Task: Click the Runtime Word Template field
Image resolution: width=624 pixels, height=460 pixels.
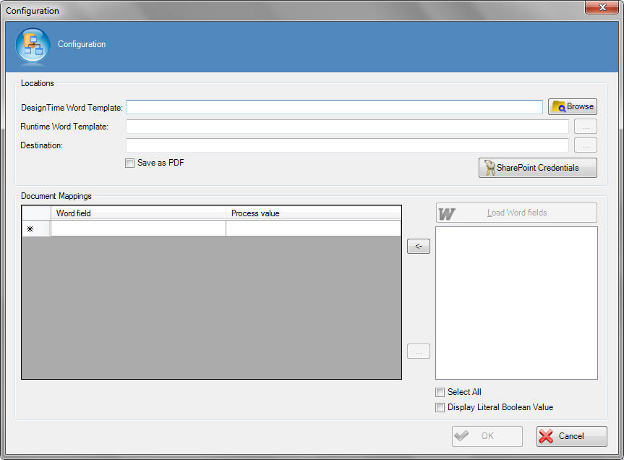Action: tap(346, 127)
